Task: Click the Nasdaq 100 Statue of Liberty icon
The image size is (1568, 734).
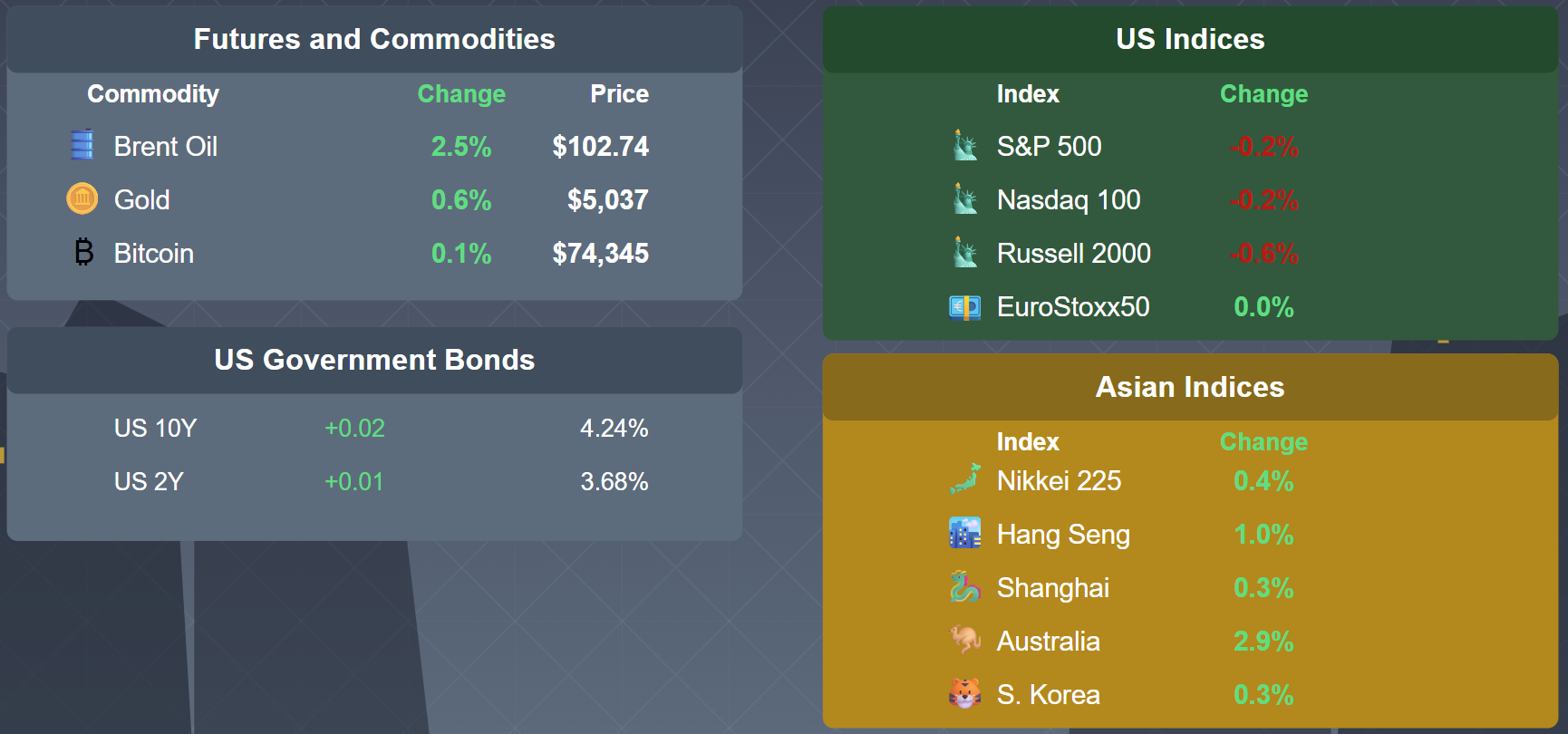Action: (x=965, y=198)
